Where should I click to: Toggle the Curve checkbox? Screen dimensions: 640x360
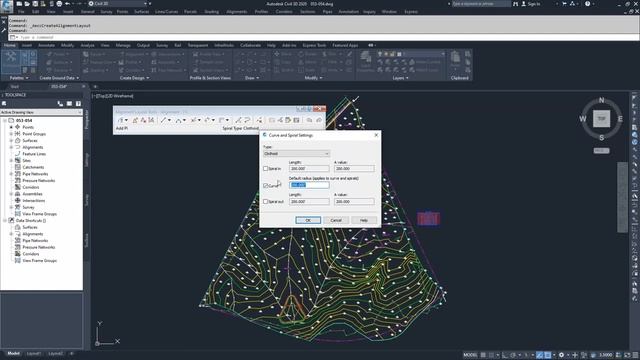(266, 185)
